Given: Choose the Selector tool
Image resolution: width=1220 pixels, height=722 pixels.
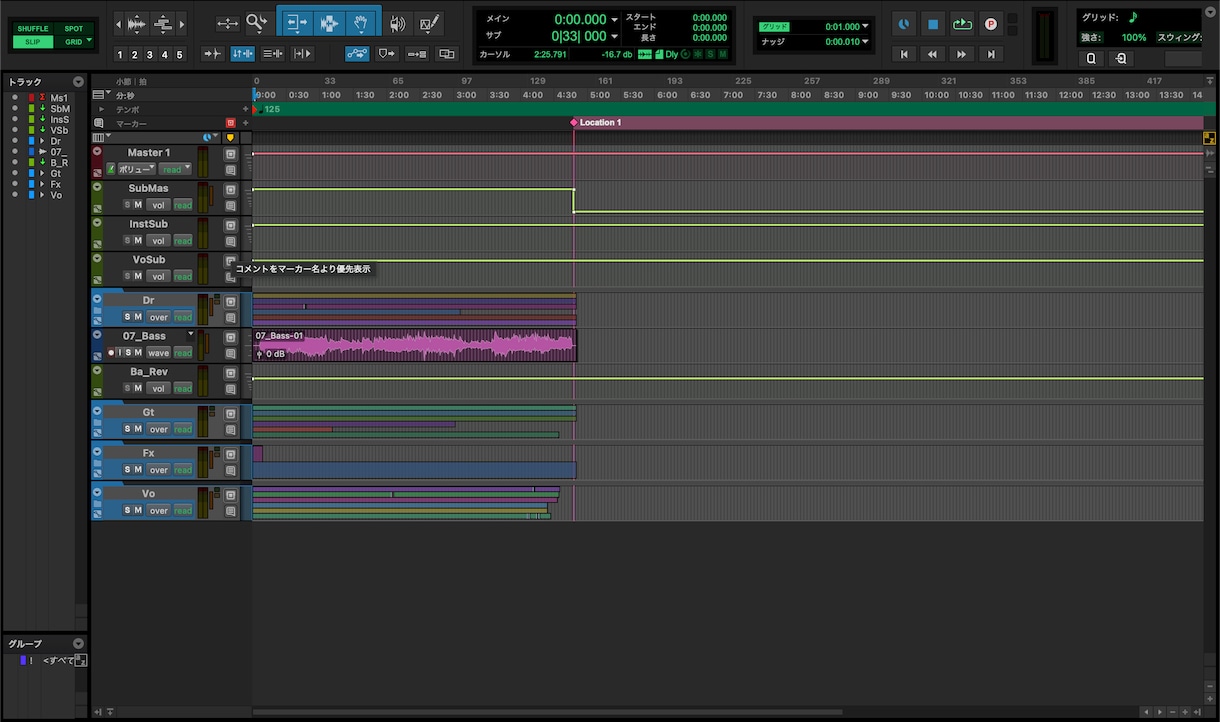Looking at the screenshot, I should click(327, 23).
